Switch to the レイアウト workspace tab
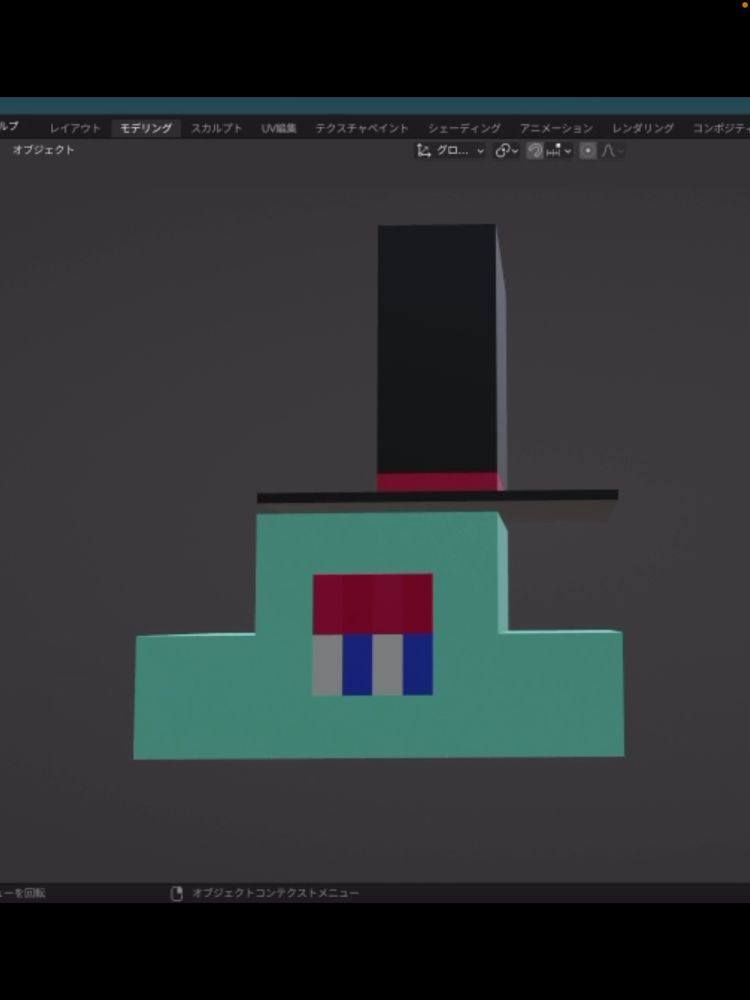The width and height of the screenshot is (750, 1000). tap(75, 128)
